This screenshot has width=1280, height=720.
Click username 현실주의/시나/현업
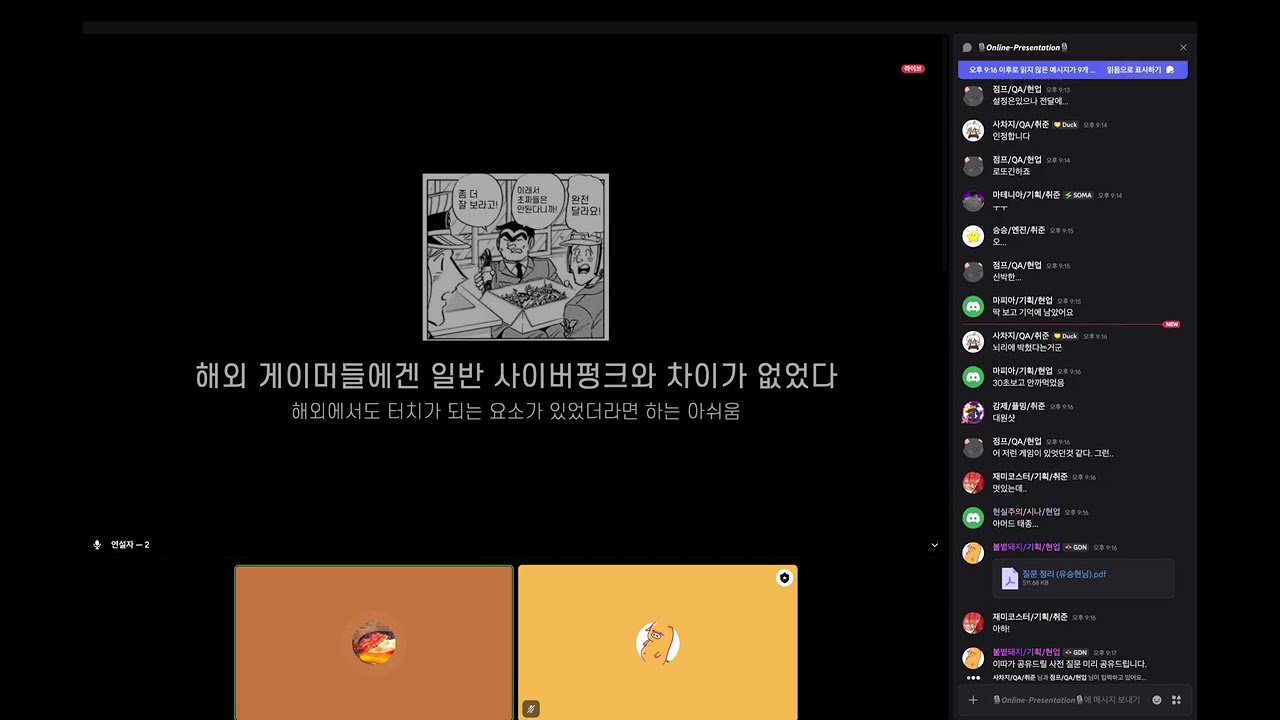pos(1026,511)
